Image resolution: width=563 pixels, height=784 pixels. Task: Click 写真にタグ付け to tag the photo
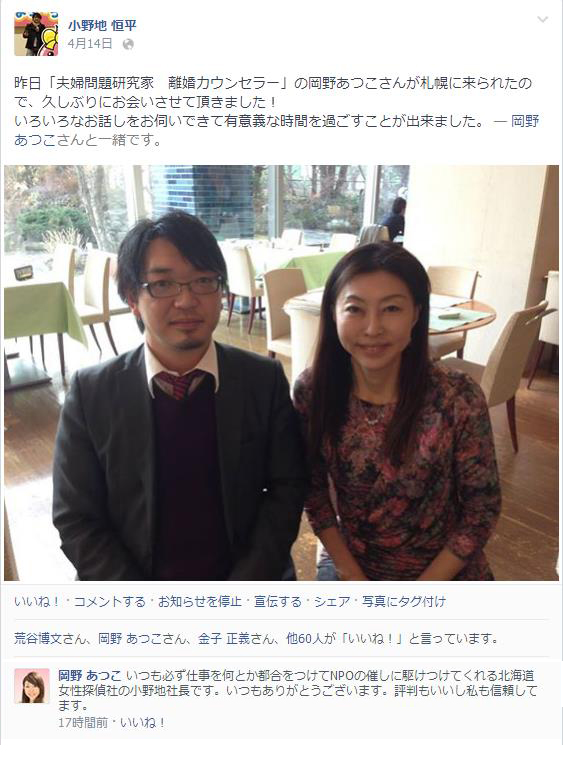(404, 602)
